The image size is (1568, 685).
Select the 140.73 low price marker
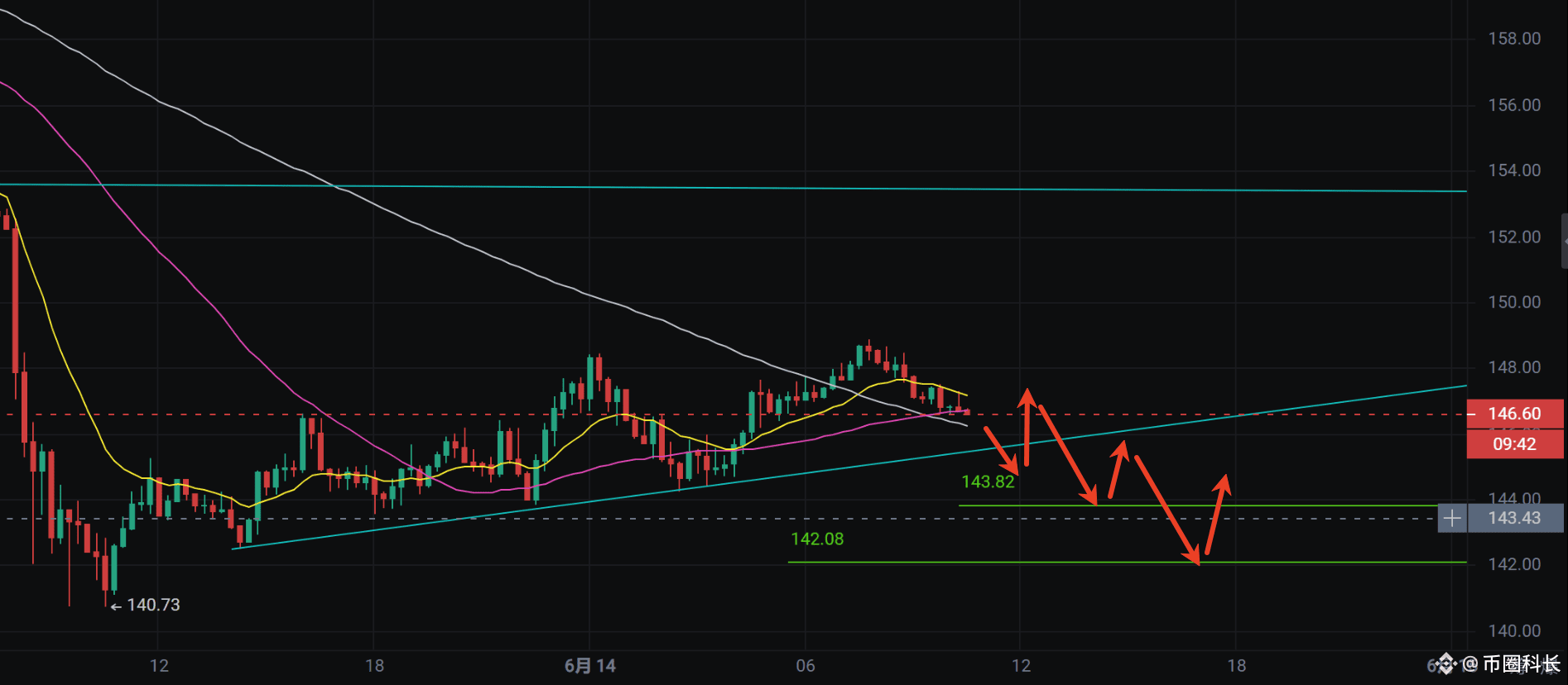coord(146,606)
